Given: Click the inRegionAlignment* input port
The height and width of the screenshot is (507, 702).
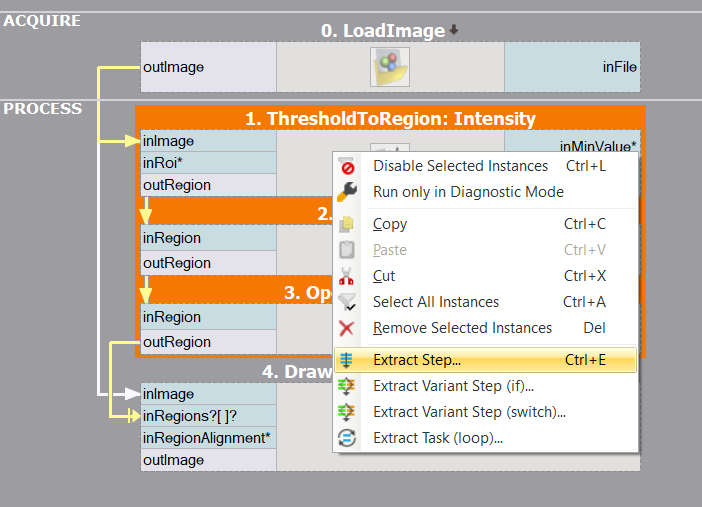Looking at the screenshot, I should tap(208, 438).
